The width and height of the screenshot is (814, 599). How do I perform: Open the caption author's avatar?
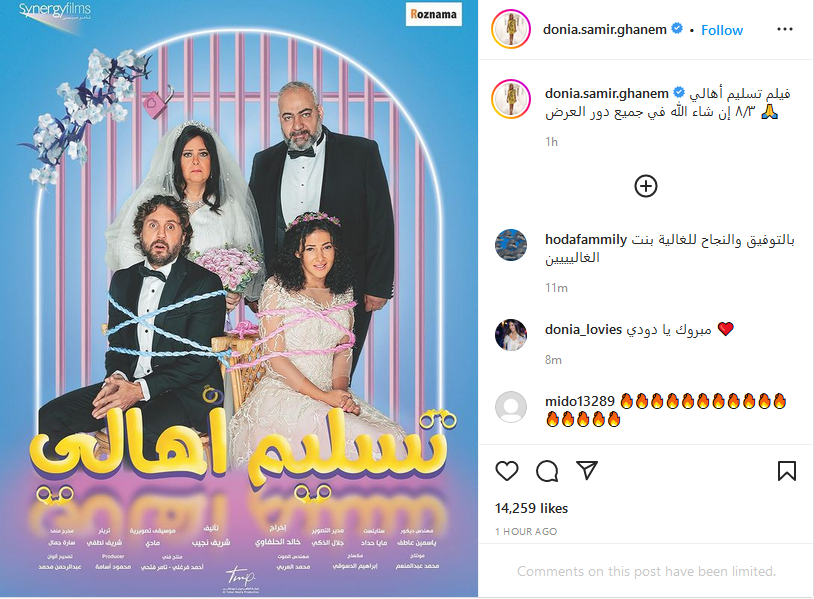[x=511, y=99]
